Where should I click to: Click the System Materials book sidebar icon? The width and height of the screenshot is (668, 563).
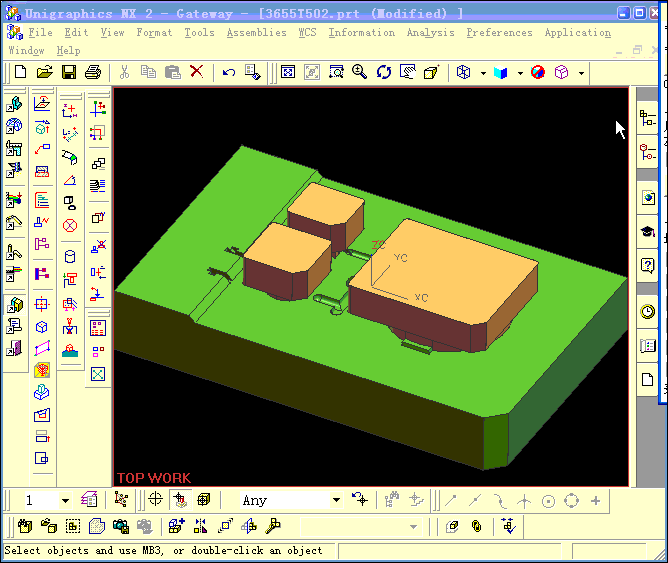click(x=648, y=345)
